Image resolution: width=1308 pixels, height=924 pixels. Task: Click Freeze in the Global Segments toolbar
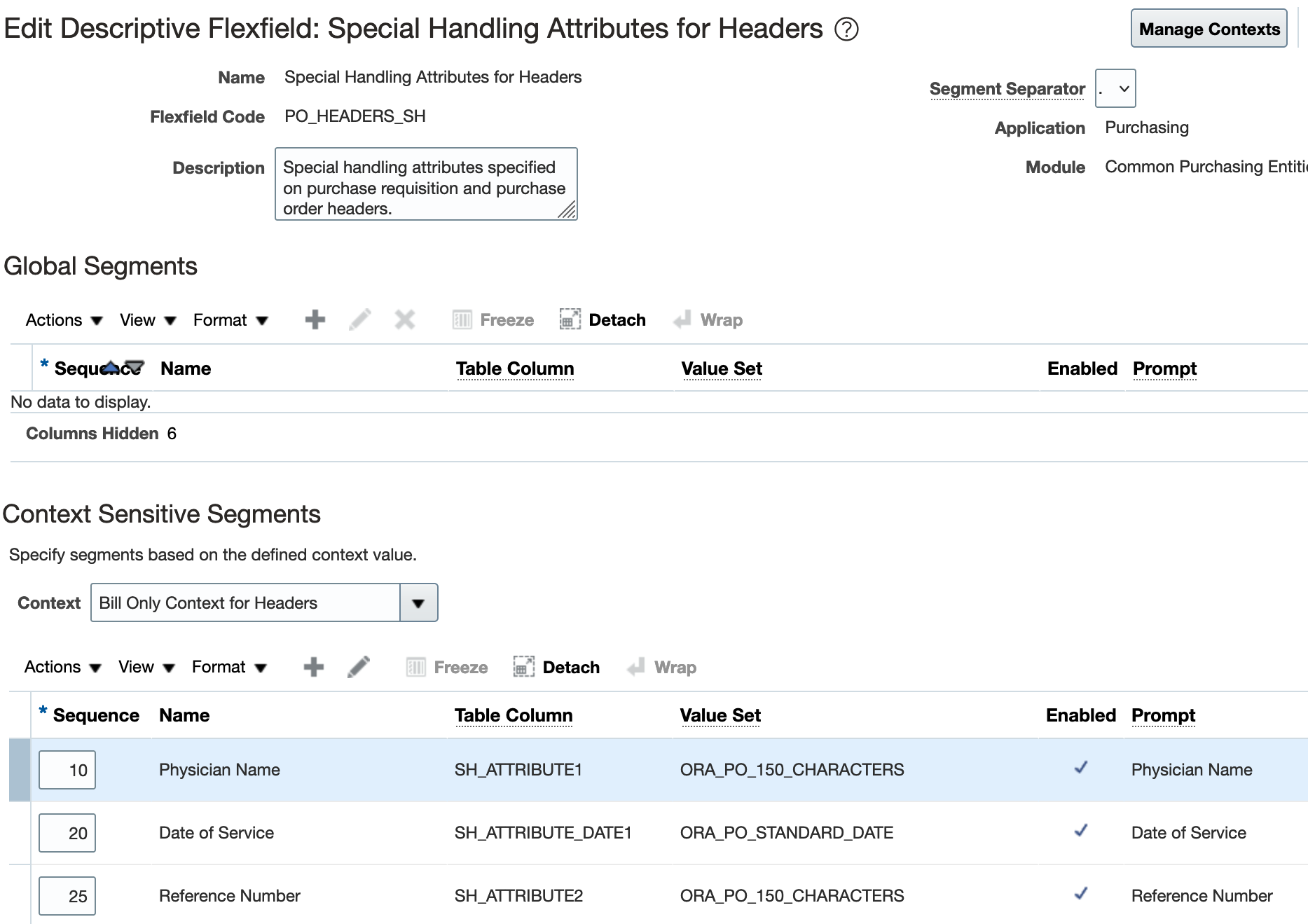coord(493,320)
